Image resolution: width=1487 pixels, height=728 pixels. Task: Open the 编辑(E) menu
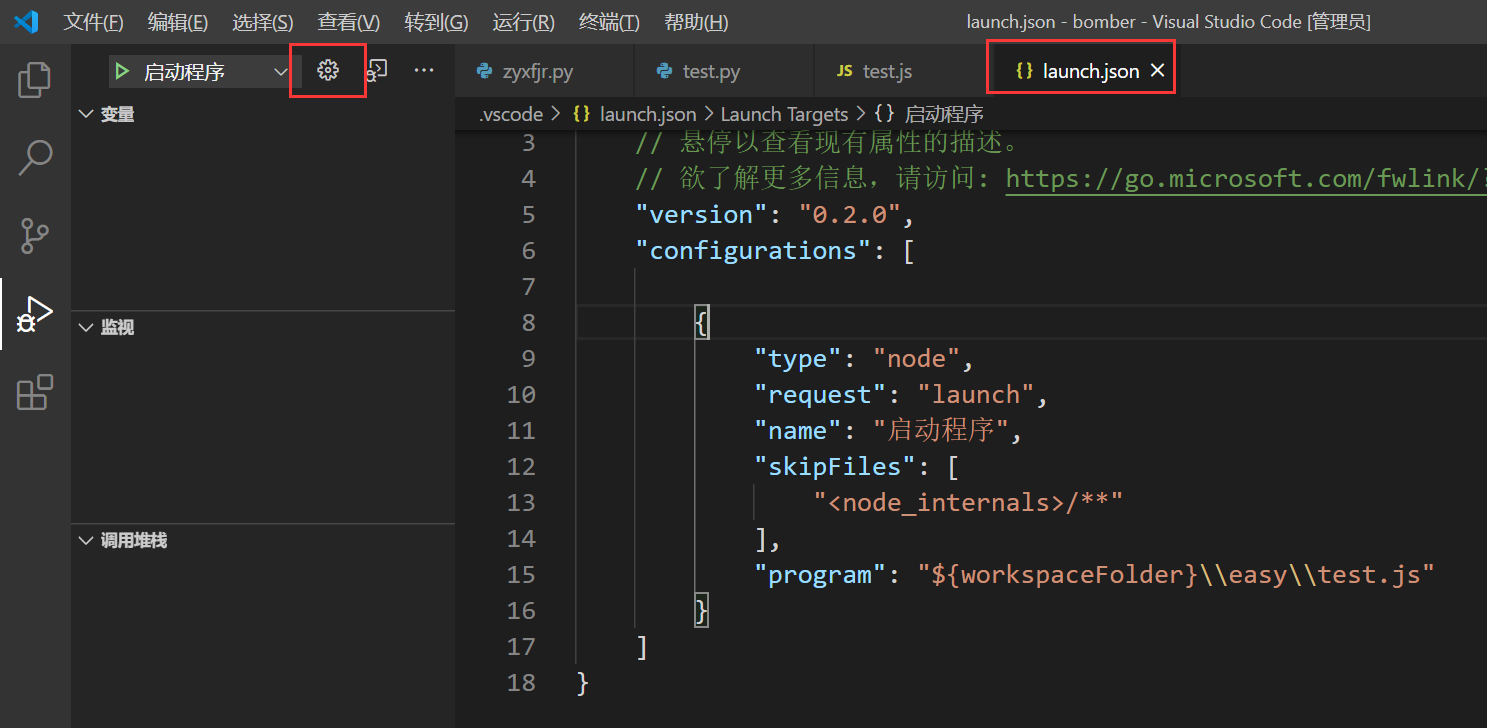coord(178,22)
